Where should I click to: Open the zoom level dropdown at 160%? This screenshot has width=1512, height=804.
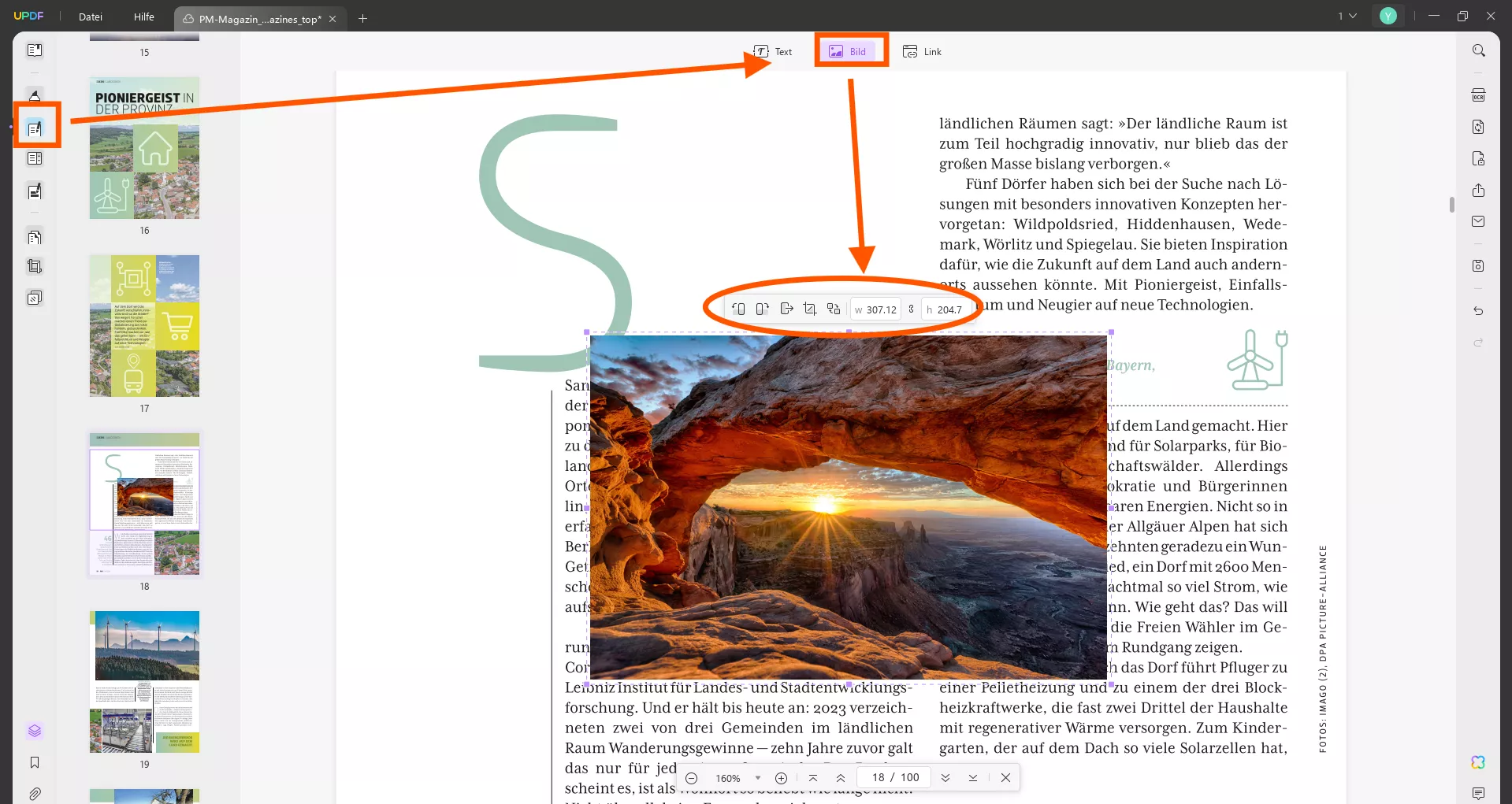point(737,778)
